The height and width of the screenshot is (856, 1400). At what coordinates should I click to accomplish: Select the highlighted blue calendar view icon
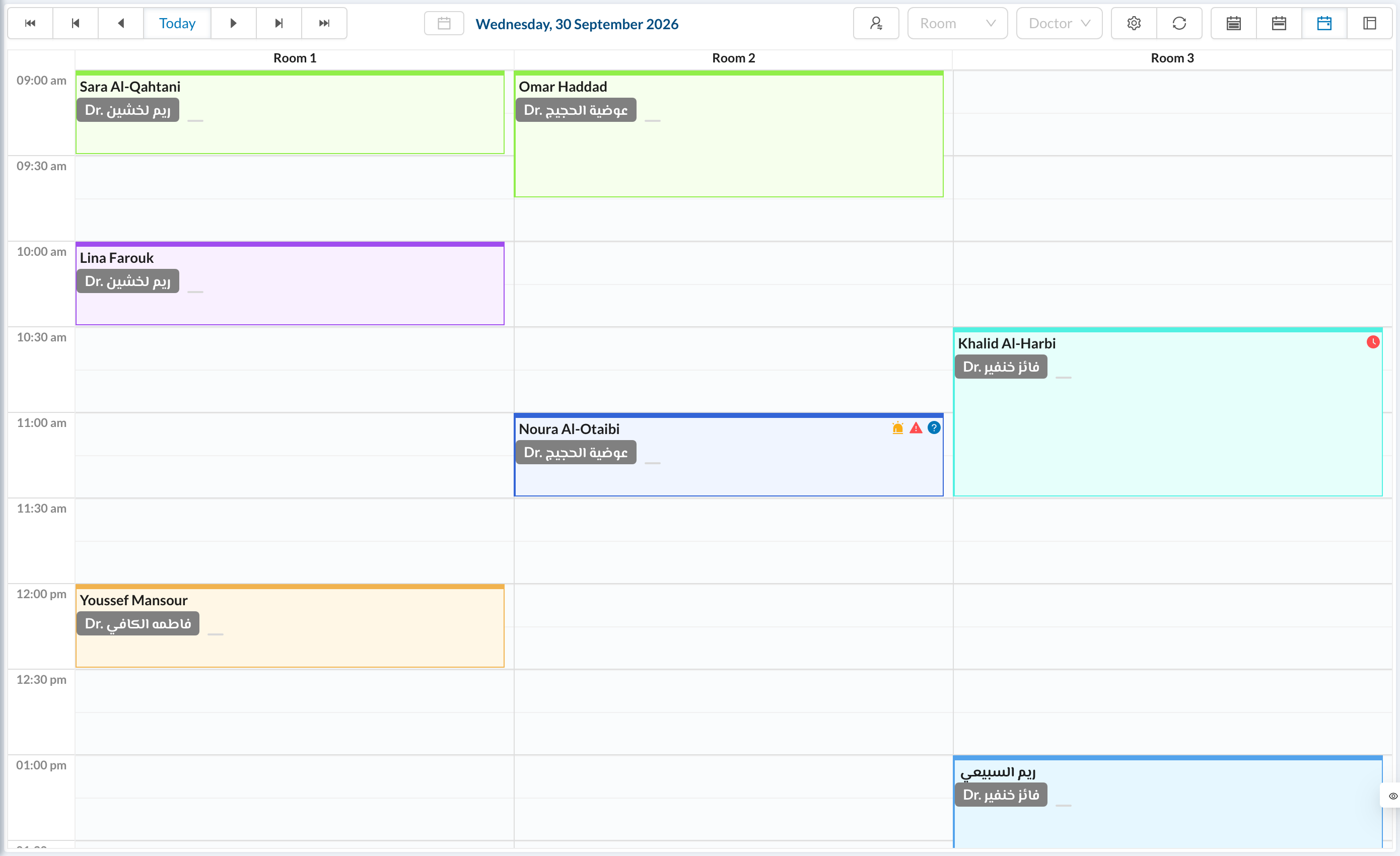click(x=1324, y=23)
